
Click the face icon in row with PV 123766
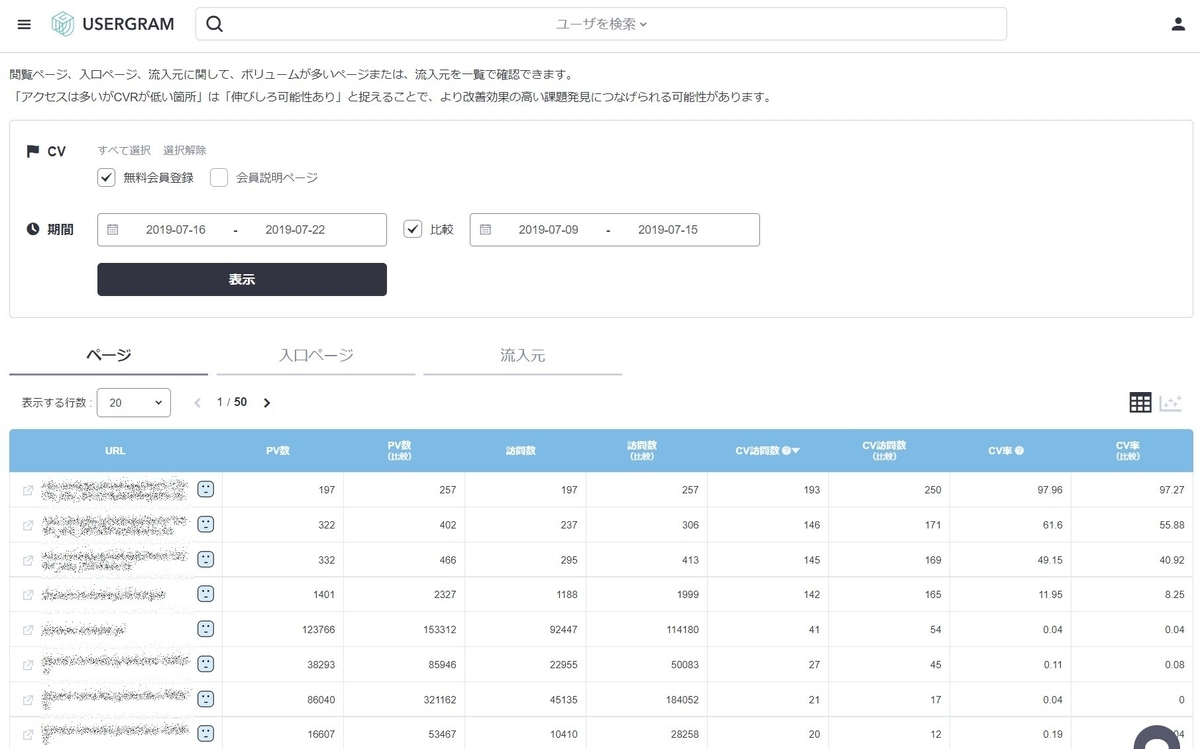205,629
